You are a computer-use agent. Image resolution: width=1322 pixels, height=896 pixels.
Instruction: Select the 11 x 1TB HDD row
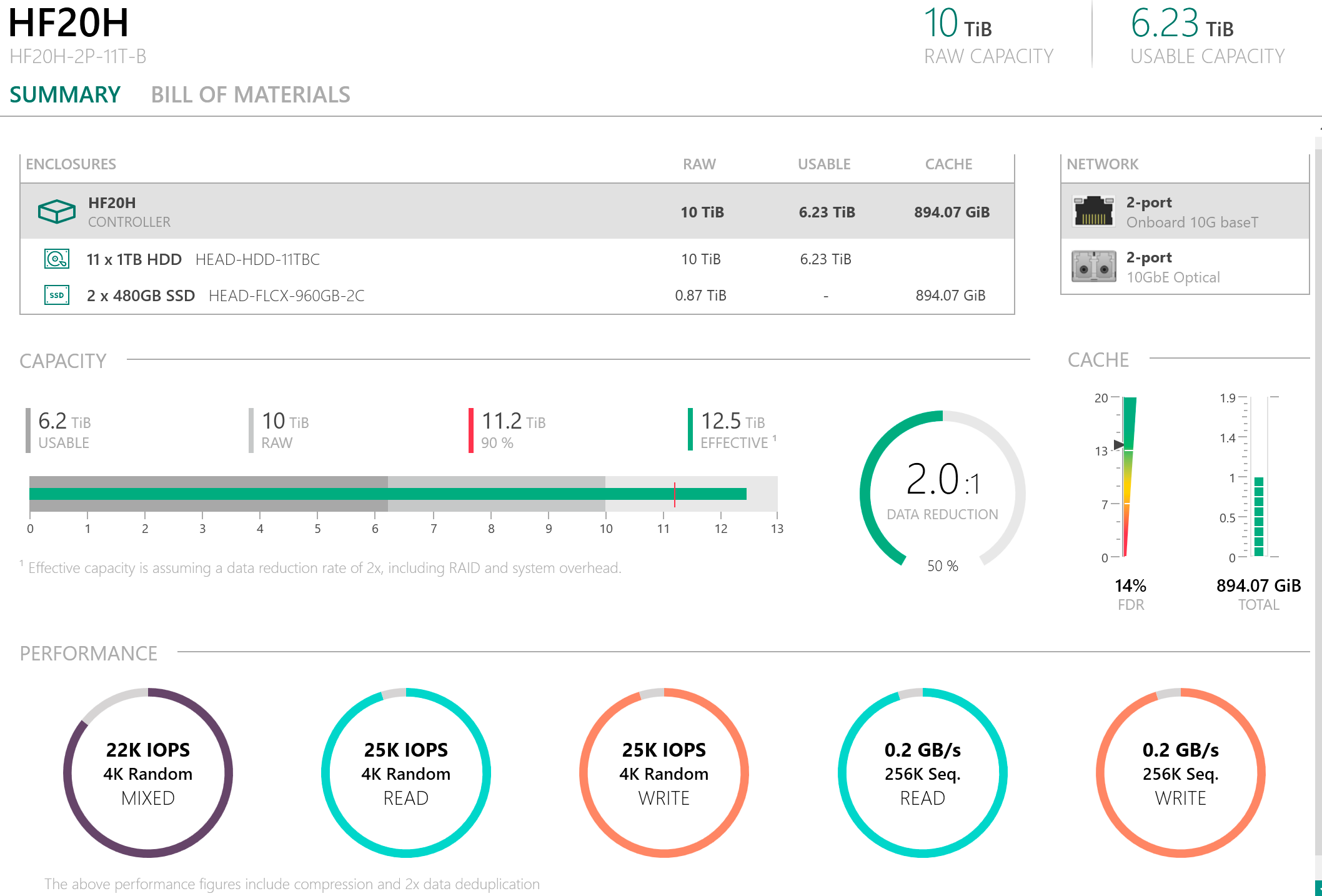pos(517,259)
